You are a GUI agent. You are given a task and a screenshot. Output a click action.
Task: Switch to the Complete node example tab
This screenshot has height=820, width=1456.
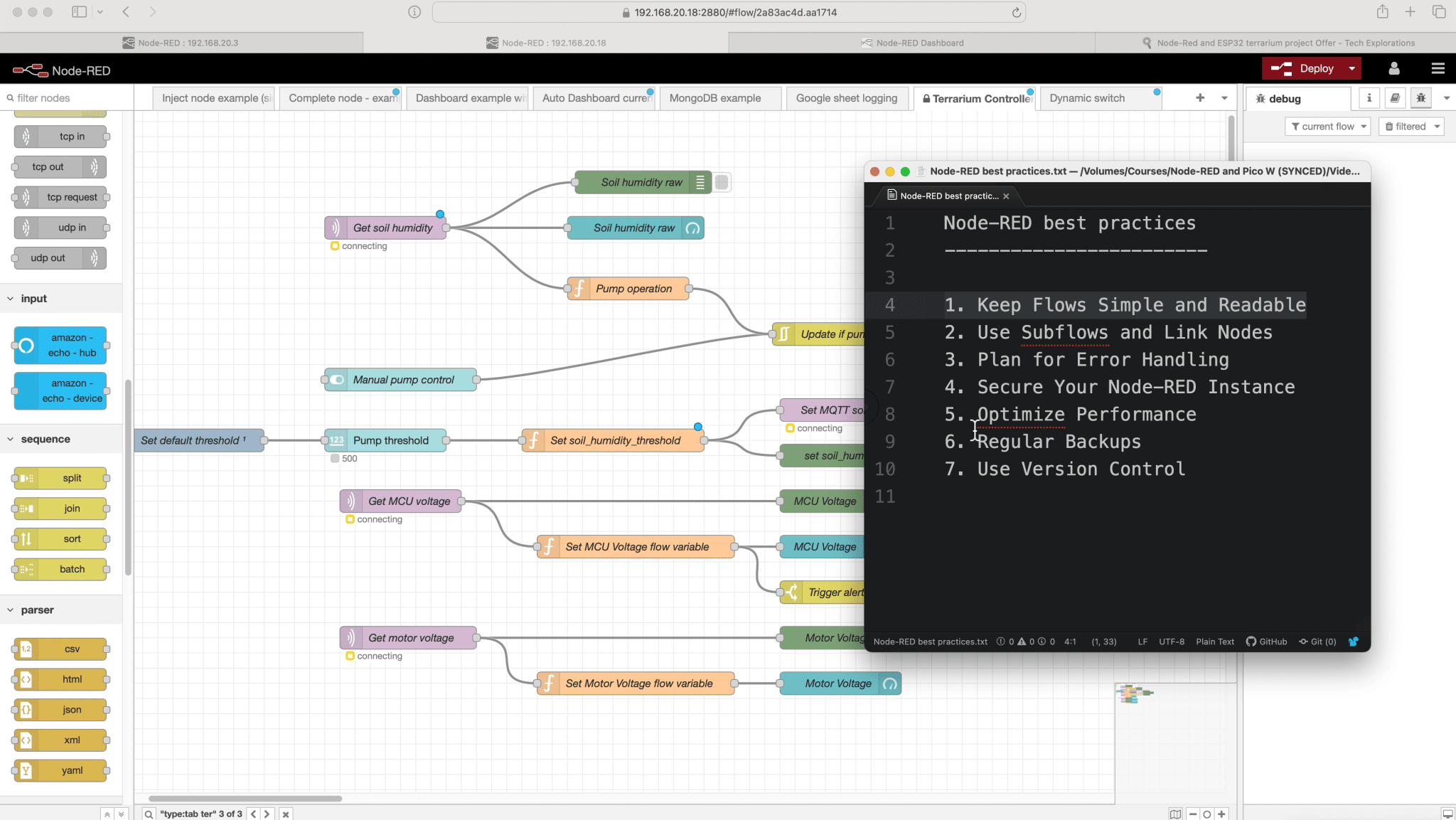(342, 98)
